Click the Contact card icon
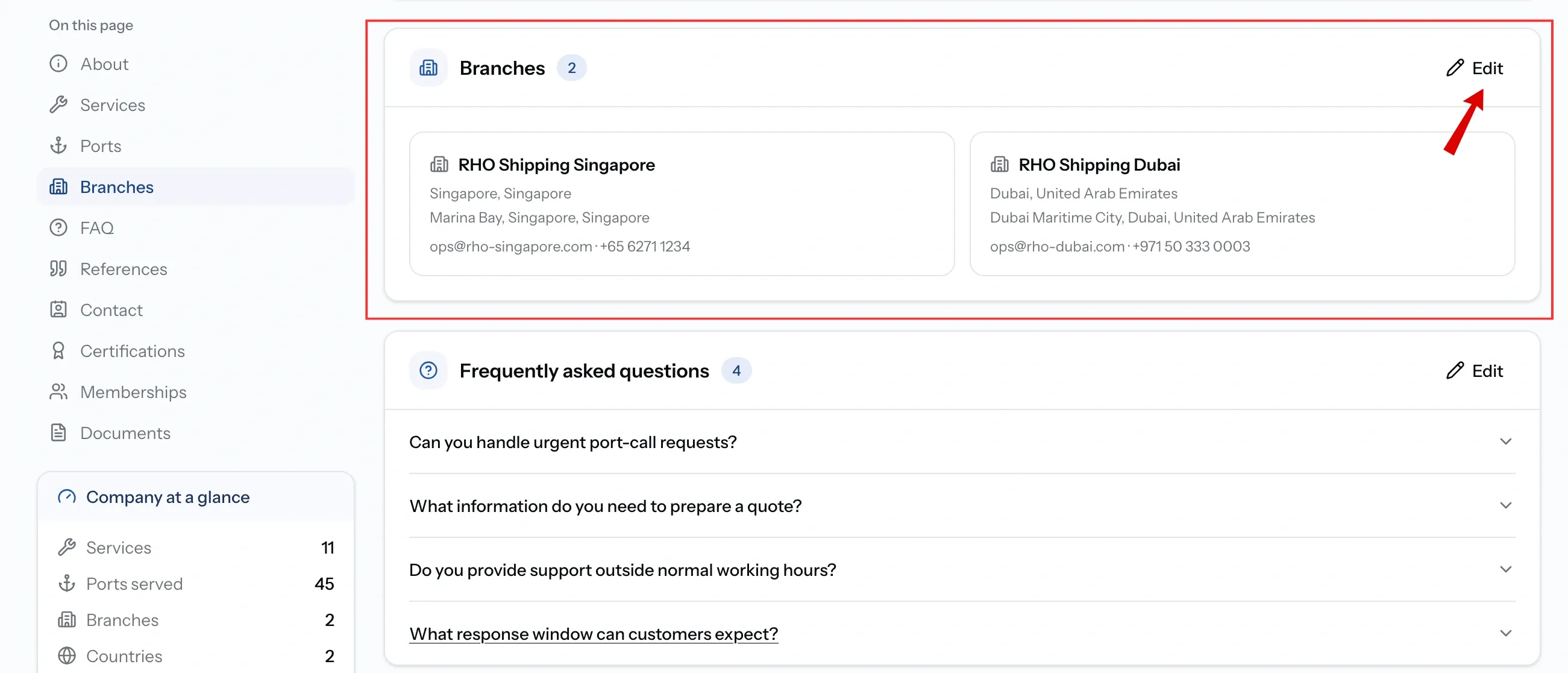The height and width of the screenshot is (673, 1568). (58, 310)
